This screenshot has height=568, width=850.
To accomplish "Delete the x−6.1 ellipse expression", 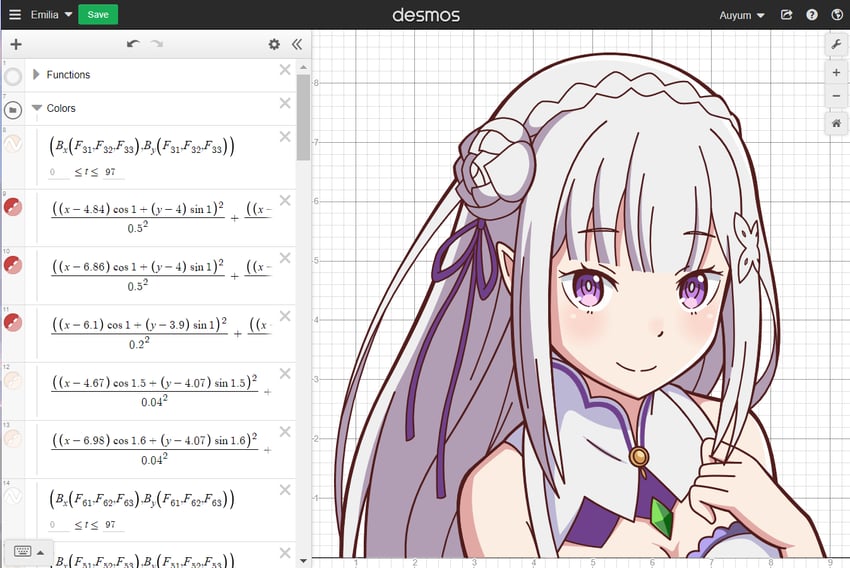I will coord(285,316).
